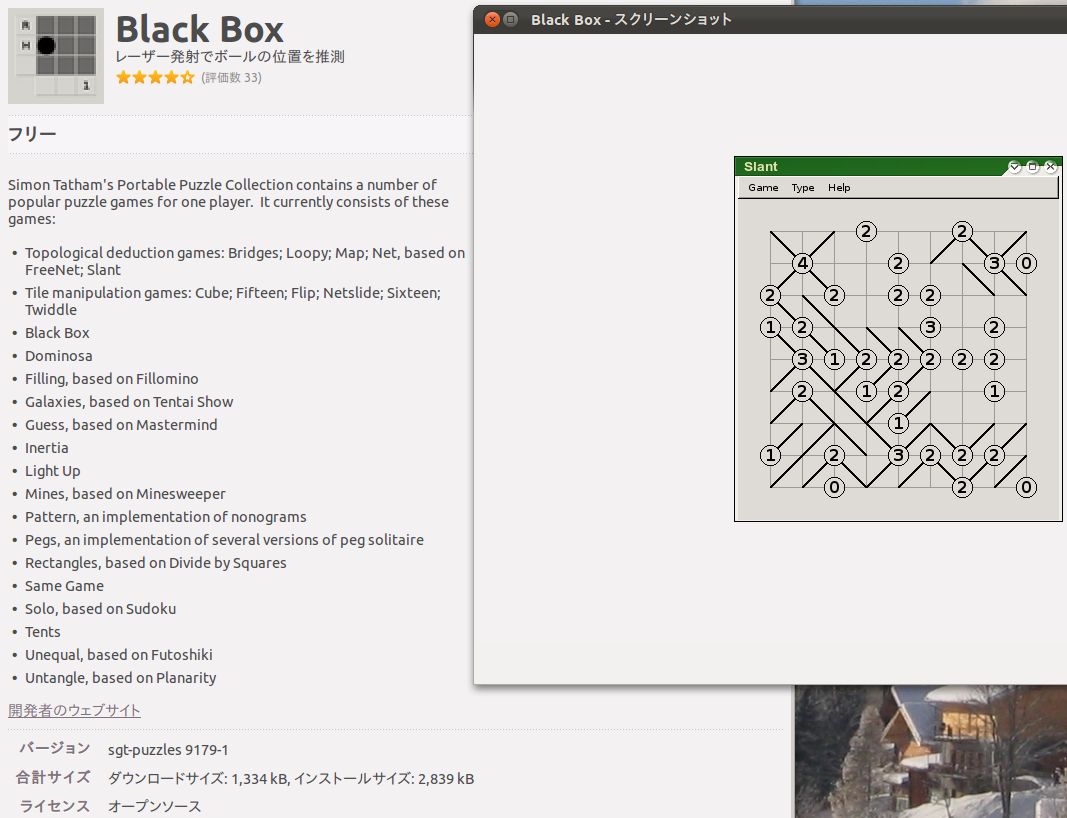Click the ライセンス label
This screenshot has width=1067, height=818.
(x=54, y=806)
